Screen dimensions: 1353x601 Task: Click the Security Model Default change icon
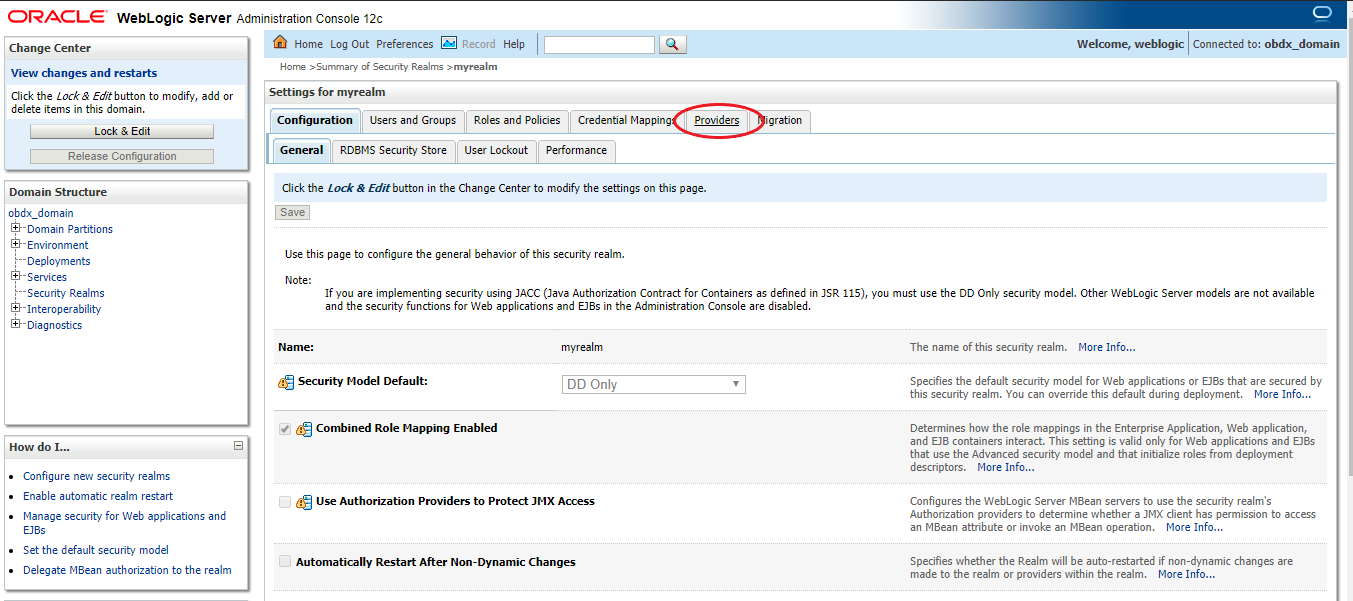[286, 382]
